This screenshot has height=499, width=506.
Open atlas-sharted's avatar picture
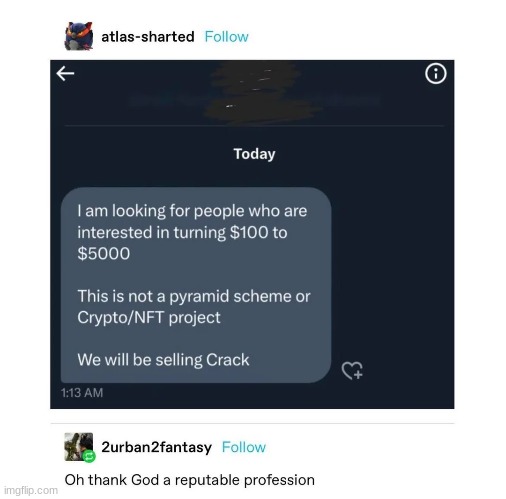pyautogui.click(x=79, y=36)
